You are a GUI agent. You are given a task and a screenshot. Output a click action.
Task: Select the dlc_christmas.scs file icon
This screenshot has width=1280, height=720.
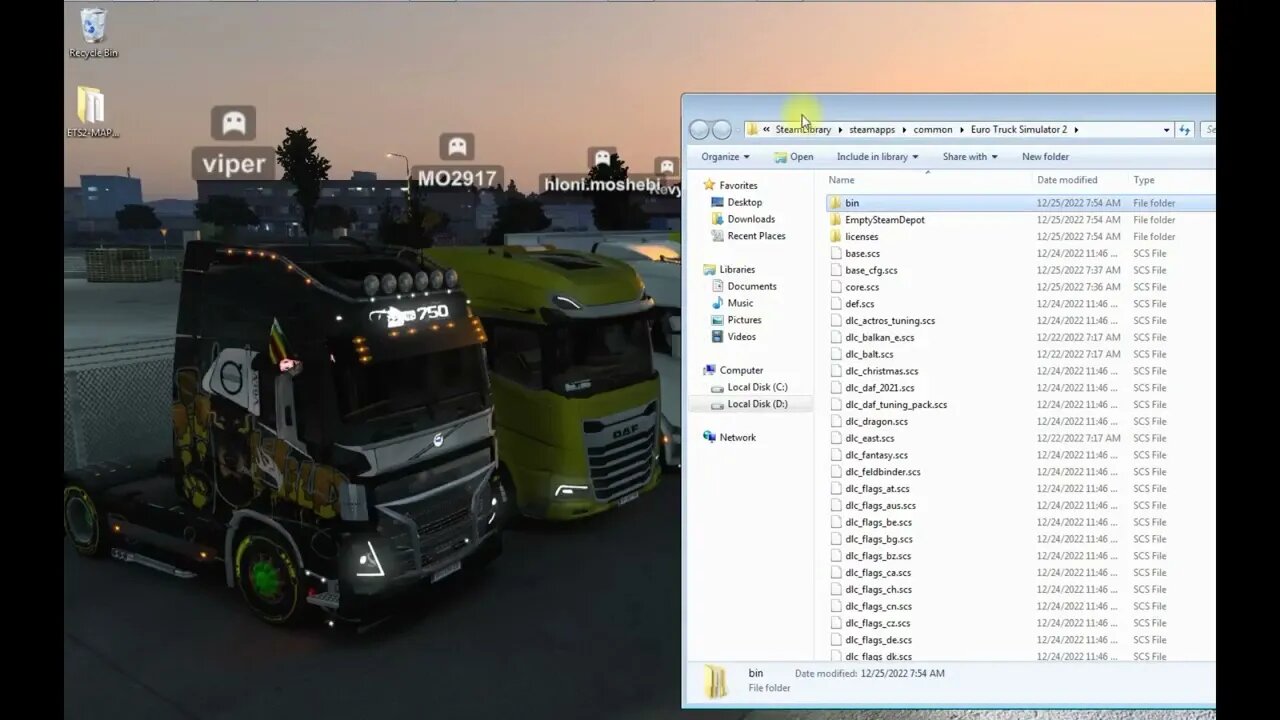click(835, 372)
